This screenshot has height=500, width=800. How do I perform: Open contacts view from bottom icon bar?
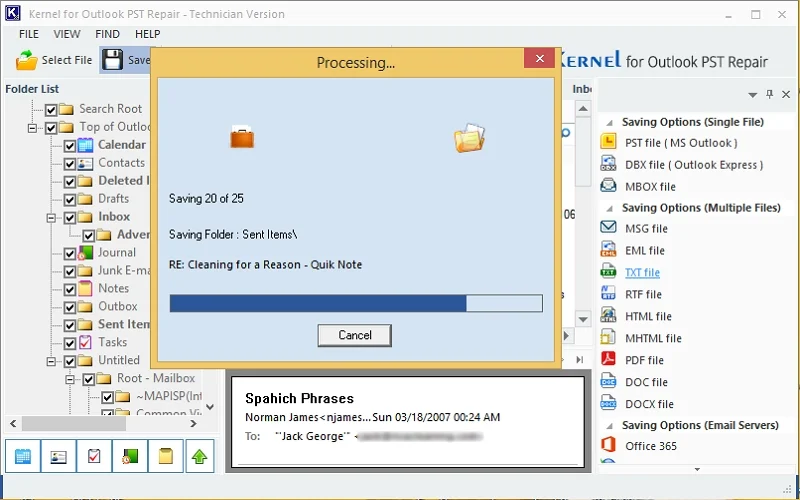click(58, 456)
